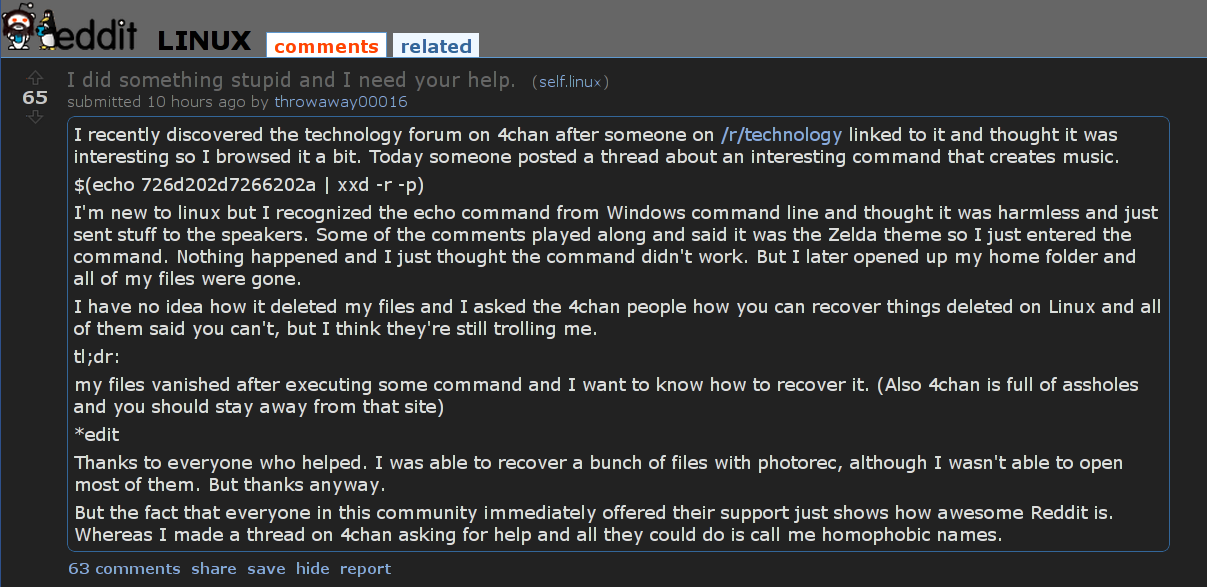Viewport: 1207px width, 587px height.
Task: Hide this post with the hide button
Action: click(312, 569)
